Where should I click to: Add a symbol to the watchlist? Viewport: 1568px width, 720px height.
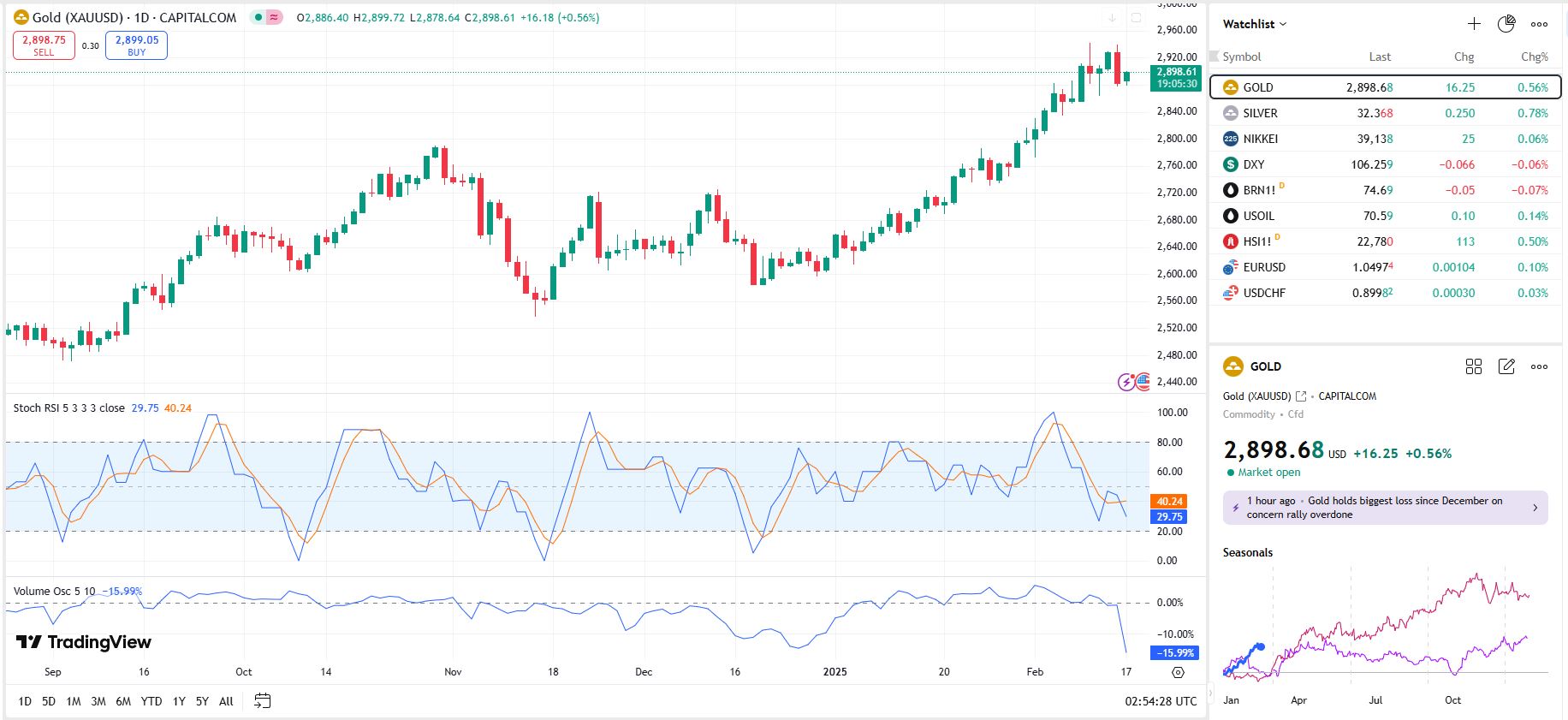click(1474, 24)
